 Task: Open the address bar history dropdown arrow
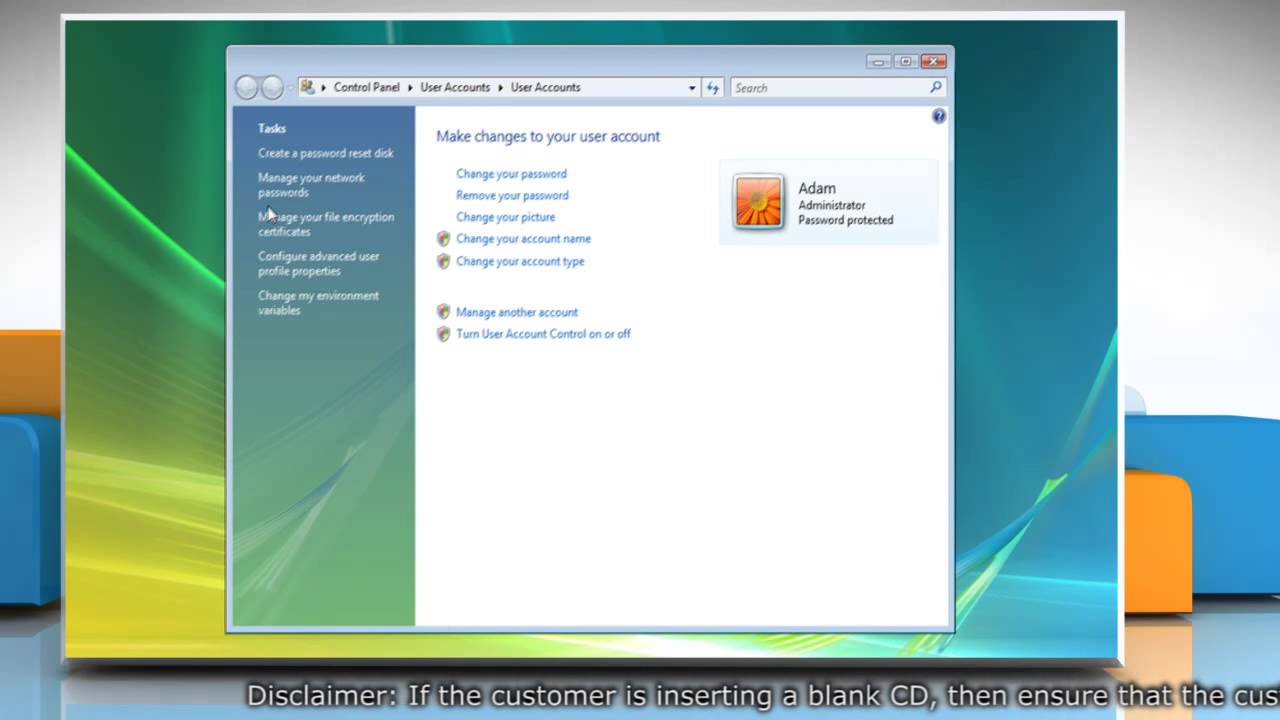[x=692, y=88]
